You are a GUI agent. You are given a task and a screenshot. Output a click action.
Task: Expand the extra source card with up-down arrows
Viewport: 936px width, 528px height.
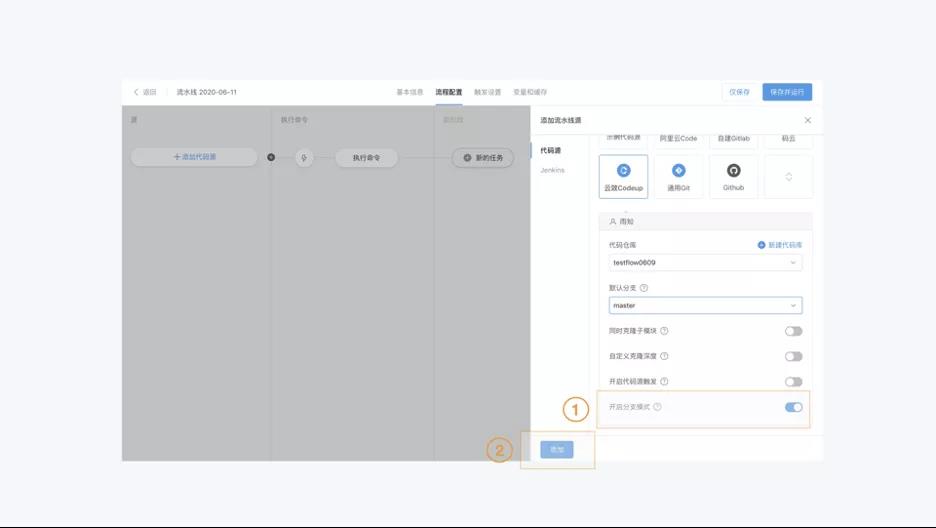[789, 177]
